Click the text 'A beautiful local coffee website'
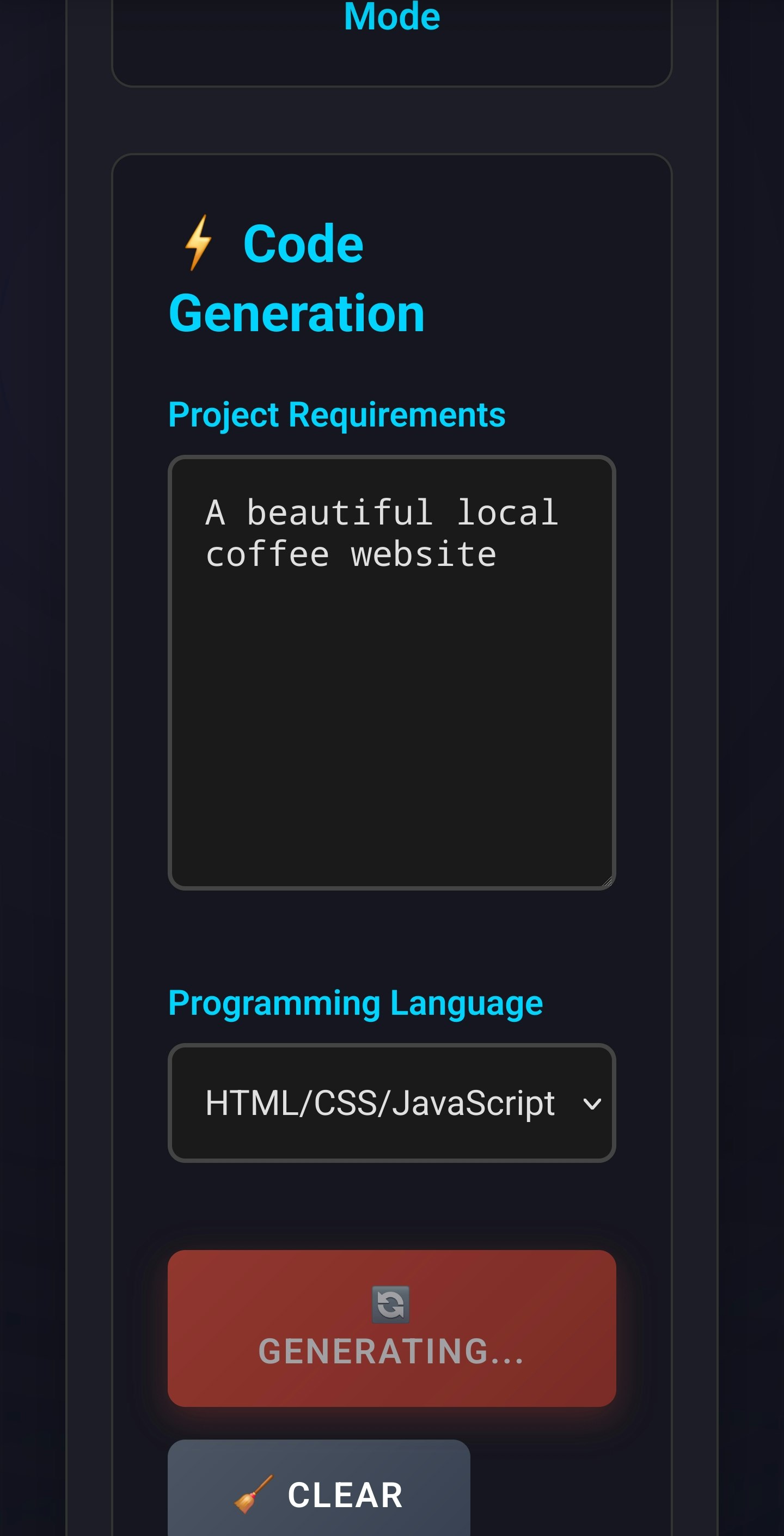 (382, 534)
